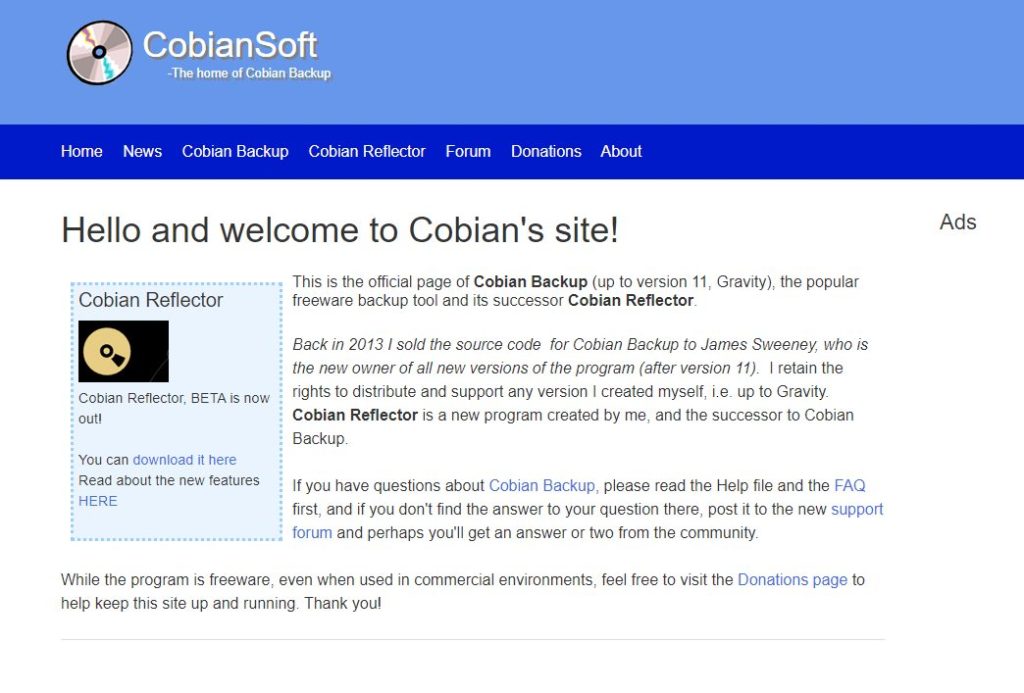Follow the 'Donations page' text link
This screenshot has width=1024, height=693.
tap(792, 580)
